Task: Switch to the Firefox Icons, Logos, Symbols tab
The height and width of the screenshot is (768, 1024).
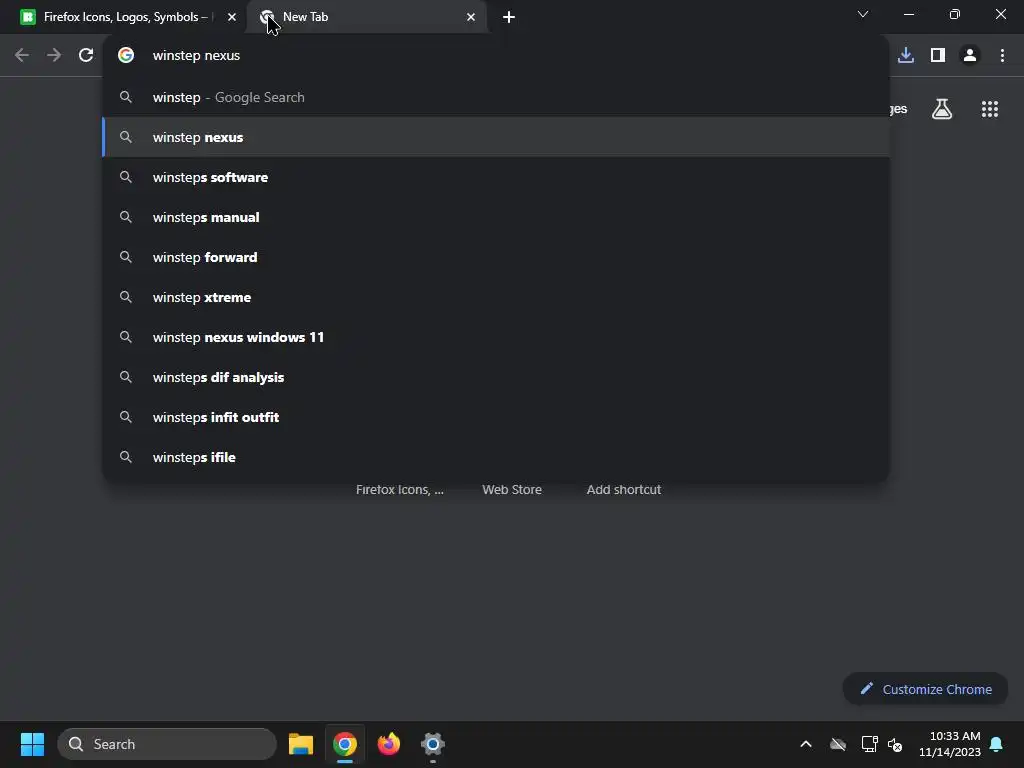Action: [128, 17]
